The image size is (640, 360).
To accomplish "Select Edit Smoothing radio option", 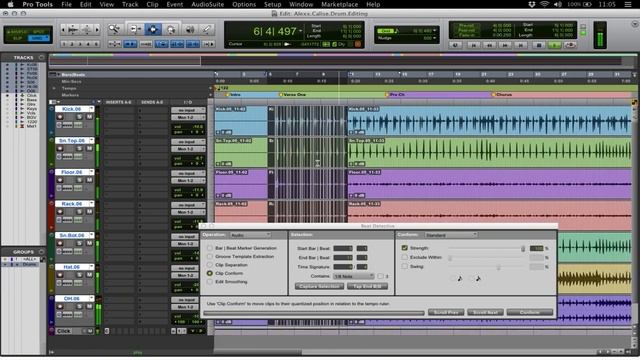I will pos(210,282).
